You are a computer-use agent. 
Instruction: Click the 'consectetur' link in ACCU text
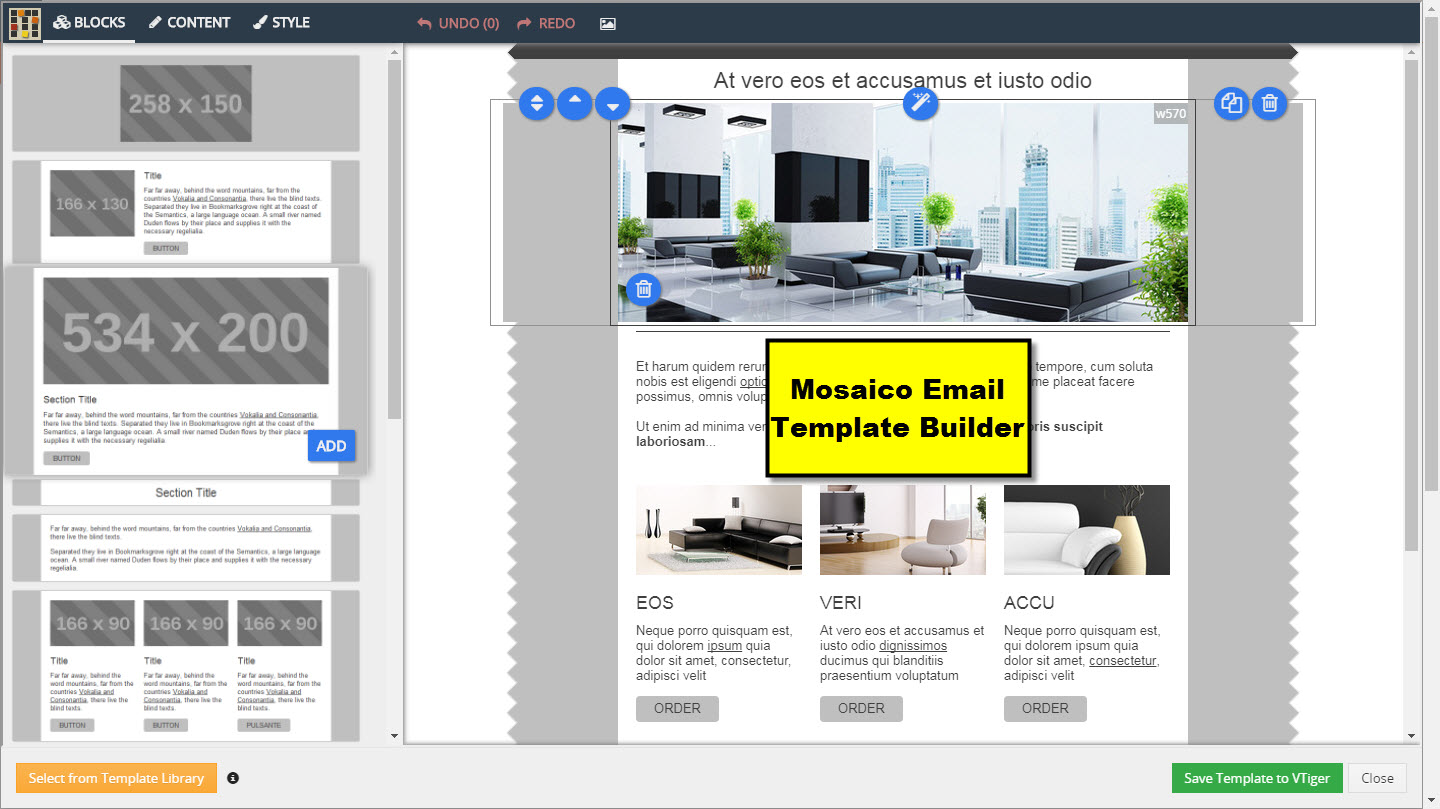coord(1123,661)
